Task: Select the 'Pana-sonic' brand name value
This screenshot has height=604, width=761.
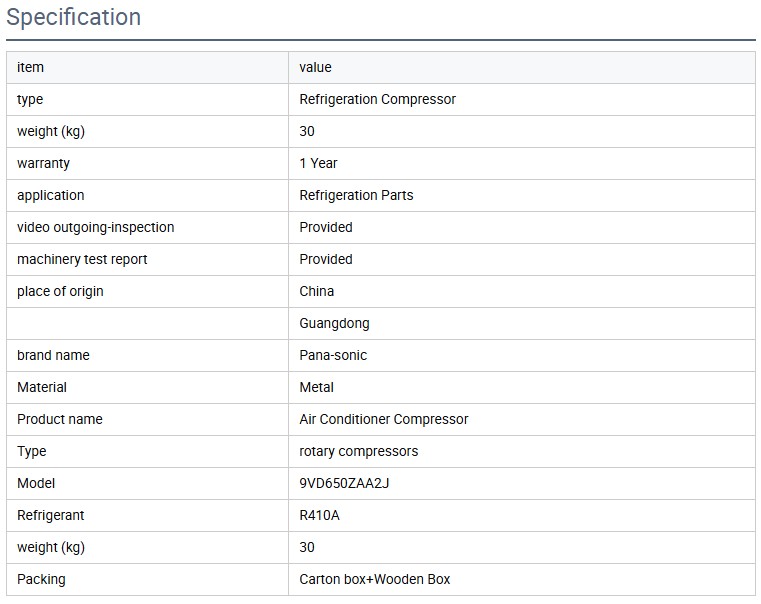Action: [x=333, y=355]
